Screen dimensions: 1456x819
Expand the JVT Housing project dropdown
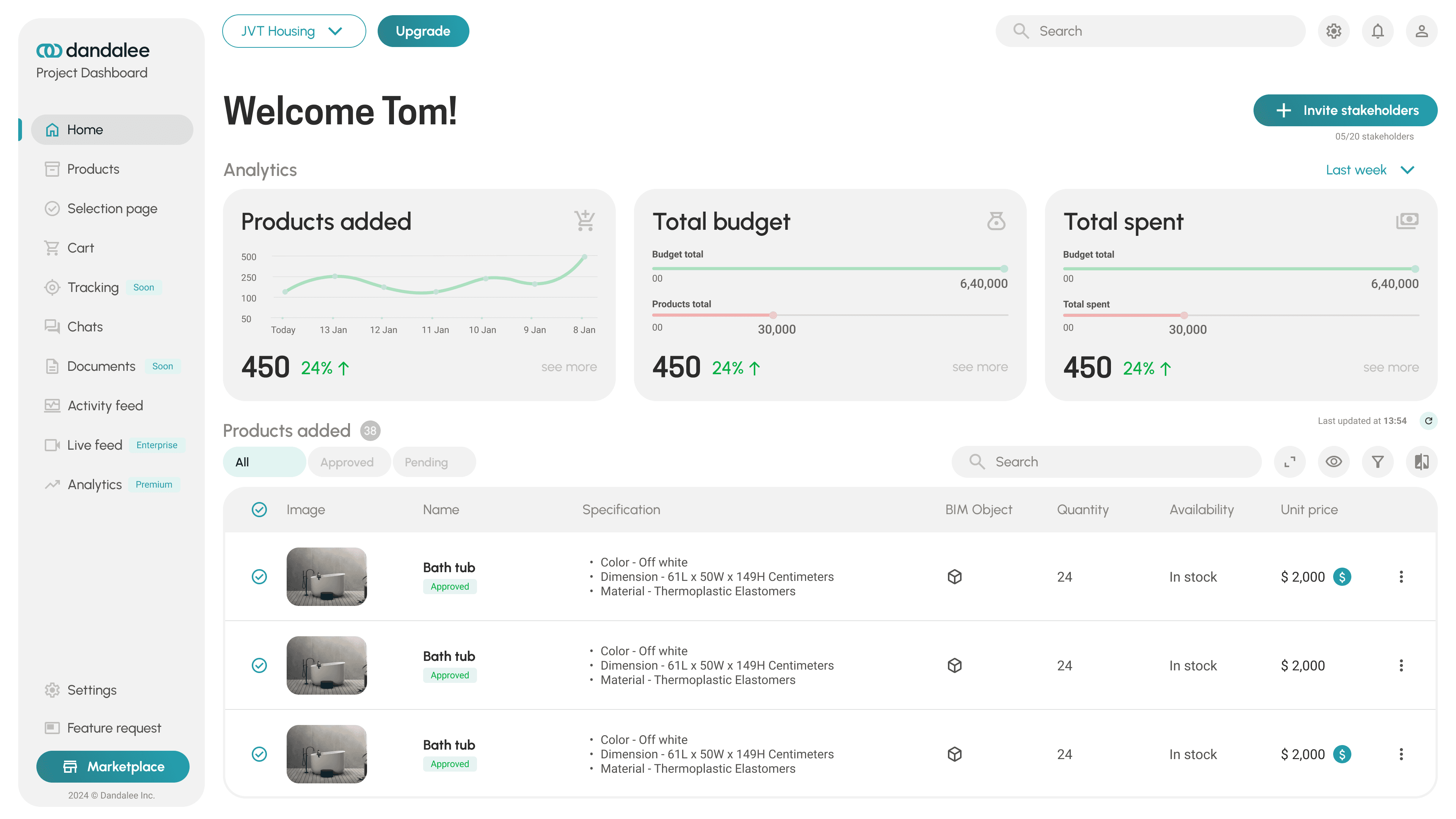pyautogui.click(x=293, y=31)
